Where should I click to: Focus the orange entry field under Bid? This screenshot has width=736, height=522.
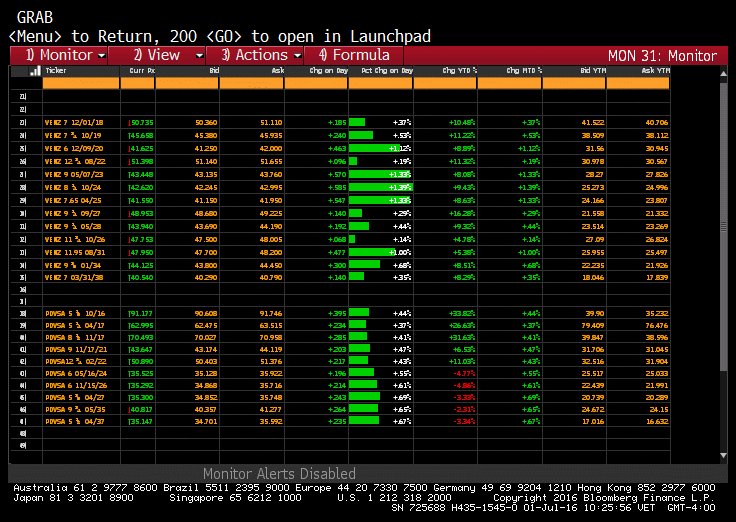(187, 84)
